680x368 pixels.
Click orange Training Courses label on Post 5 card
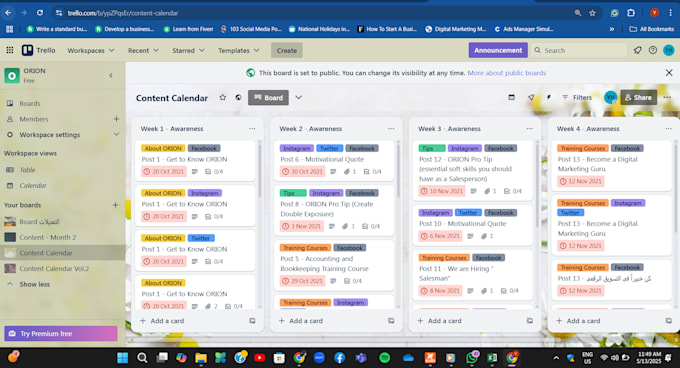pyautogui.click(x=306, y=248)
